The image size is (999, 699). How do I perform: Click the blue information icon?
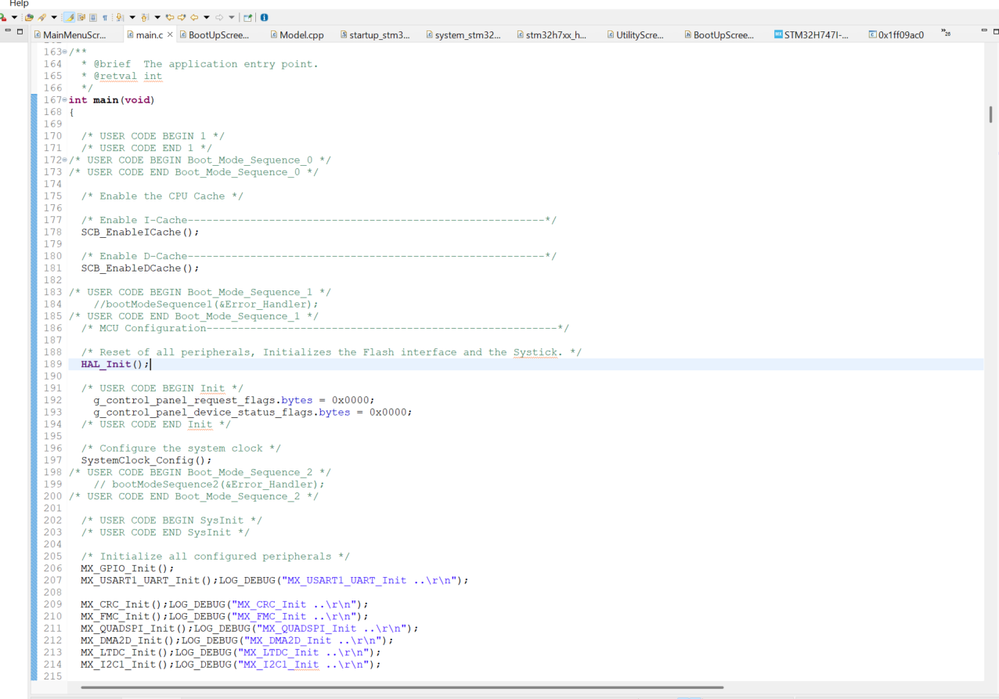[262, 16]
